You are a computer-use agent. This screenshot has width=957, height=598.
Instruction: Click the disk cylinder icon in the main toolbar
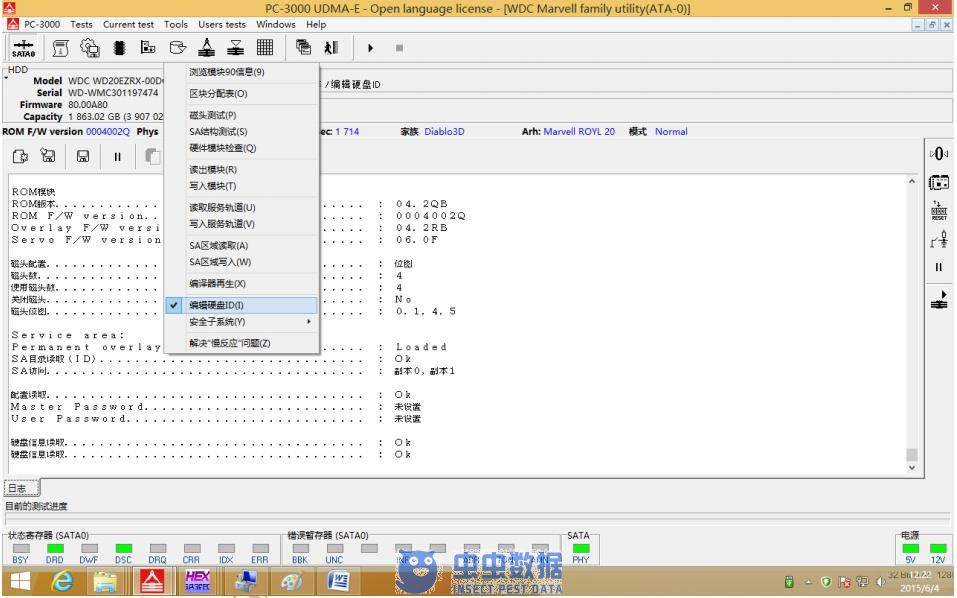[178, 48]
